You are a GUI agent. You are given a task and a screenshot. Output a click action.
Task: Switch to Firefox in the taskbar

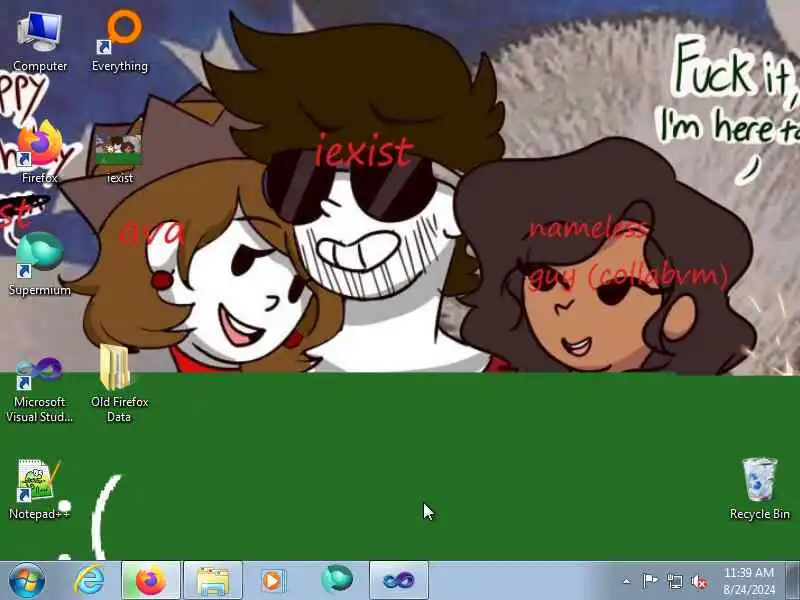pos(151,581)
